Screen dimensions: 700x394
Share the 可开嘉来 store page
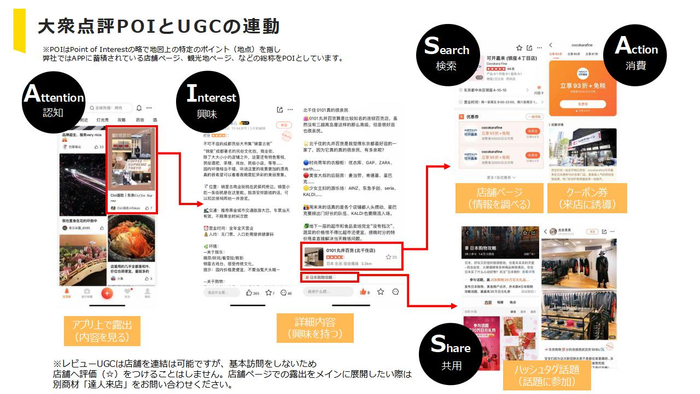pos(529,48)
